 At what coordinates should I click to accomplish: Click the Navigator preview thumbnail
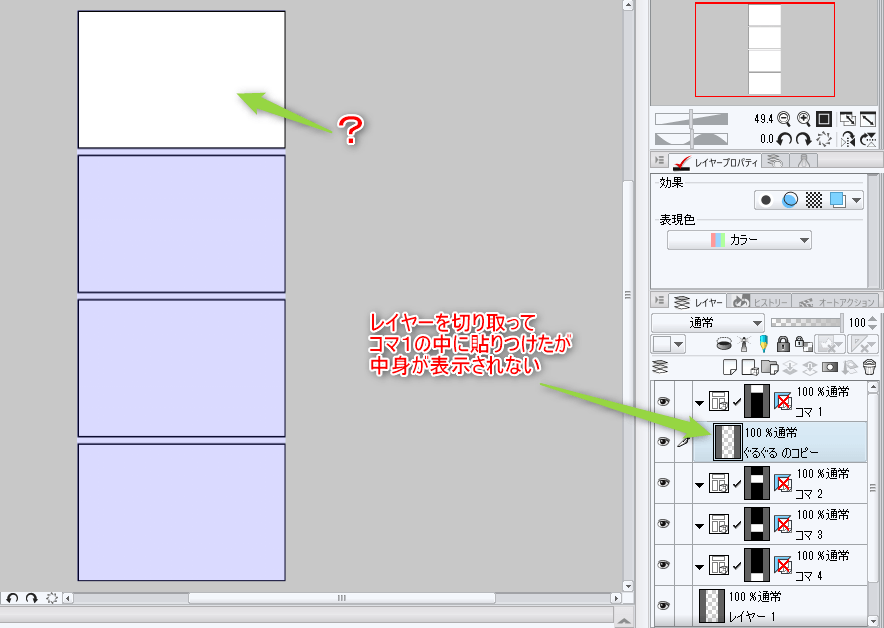(x=765, y=50)
